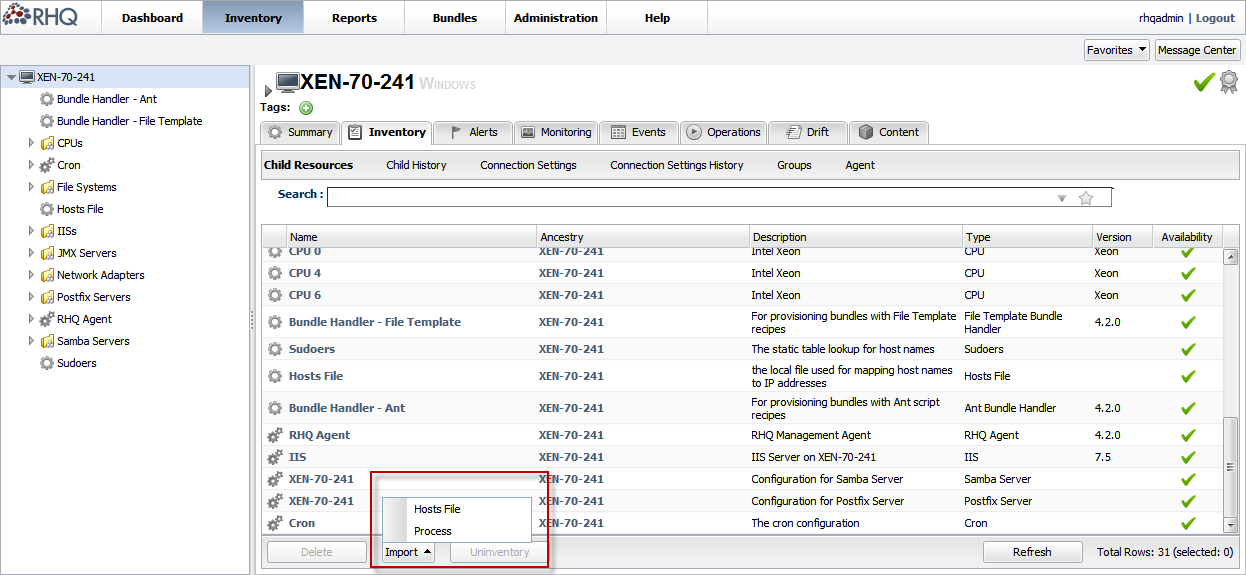Open the Dashboard menu
Screen dimensions: 1246x575
coord(152,17)
